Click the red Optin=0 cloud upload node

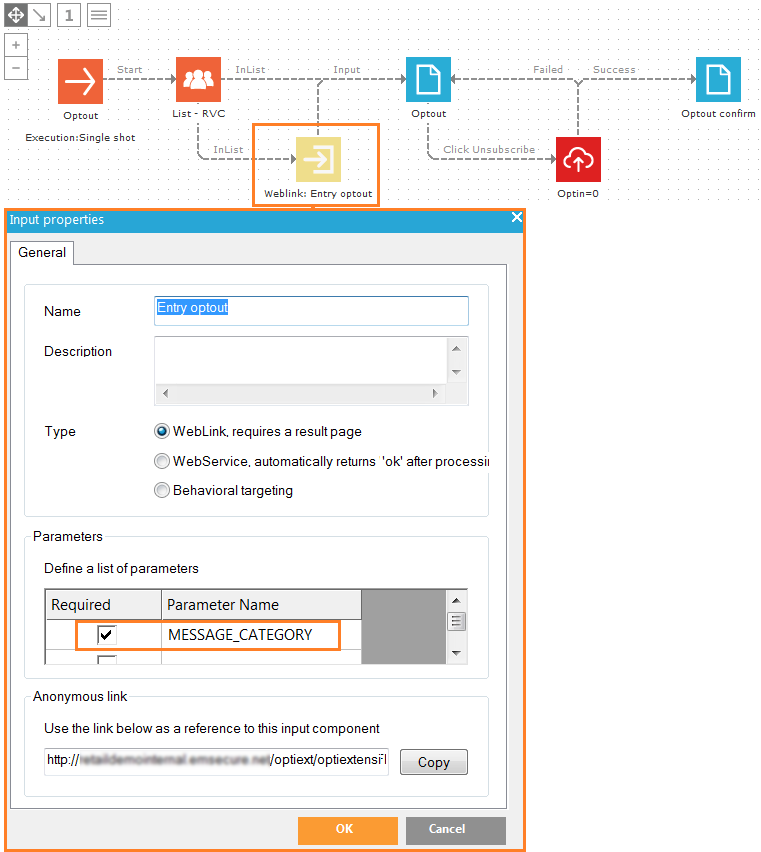click(578, 159)
